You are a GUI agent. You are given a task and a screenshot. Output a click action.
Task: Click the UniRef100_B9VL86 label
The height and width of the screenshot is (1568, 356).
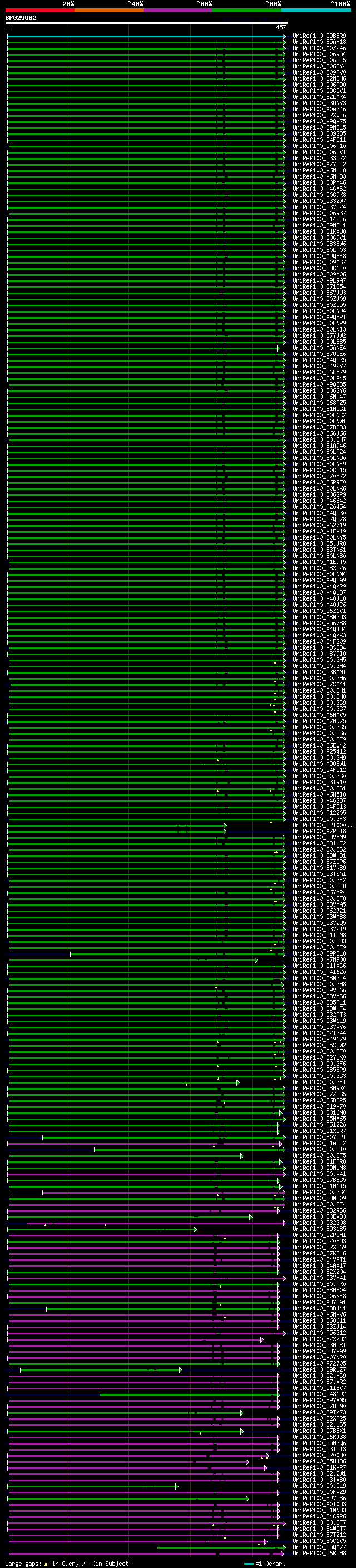319,1498
